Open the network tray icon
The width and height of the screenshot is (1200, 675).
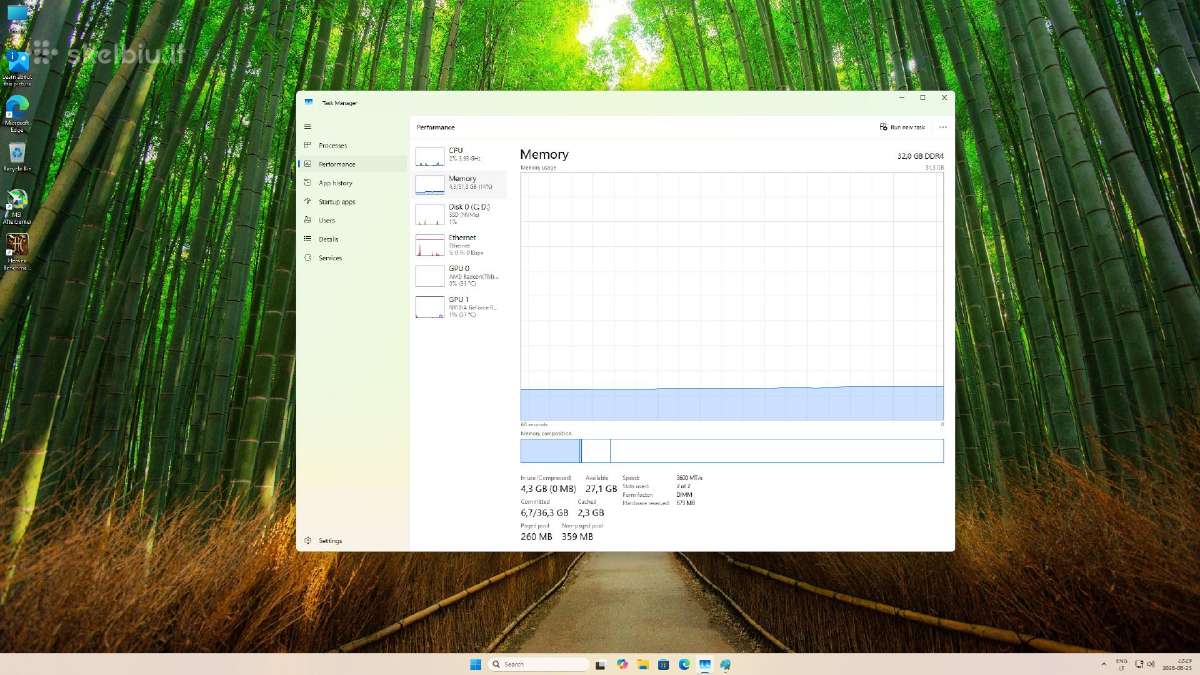click(1140, 663)
